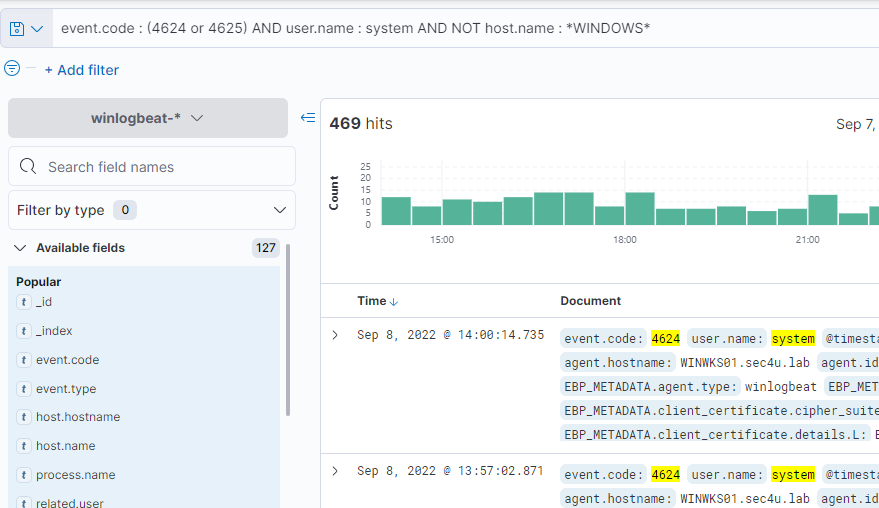Click the event.code field type icon
Viewport: 879px width, 508px height.
point(23,360)
